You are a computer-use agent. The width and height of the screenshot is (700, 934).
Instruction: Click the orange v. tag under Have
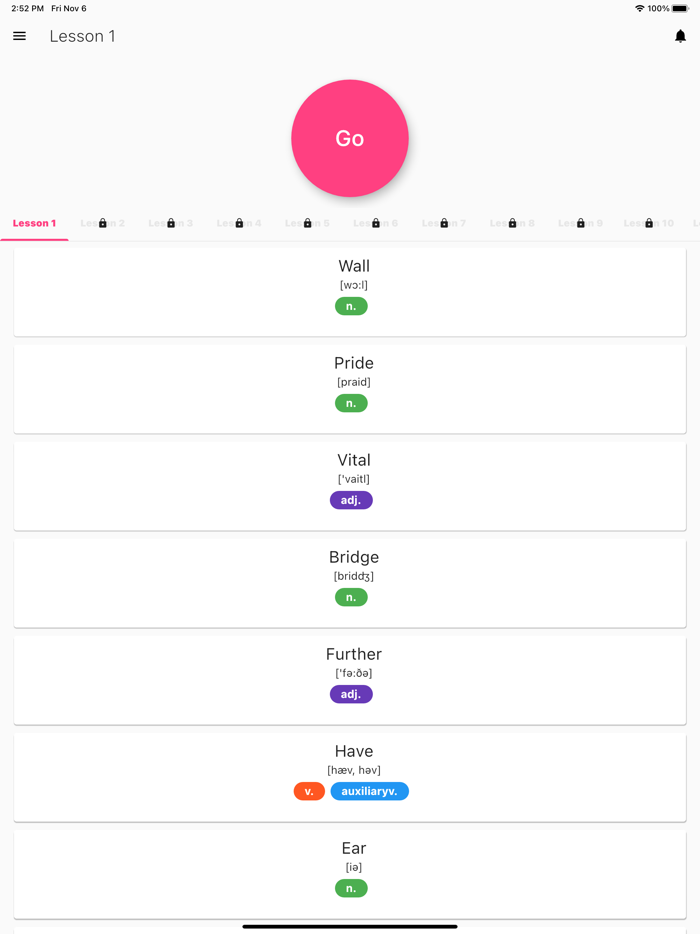point(309,791)
